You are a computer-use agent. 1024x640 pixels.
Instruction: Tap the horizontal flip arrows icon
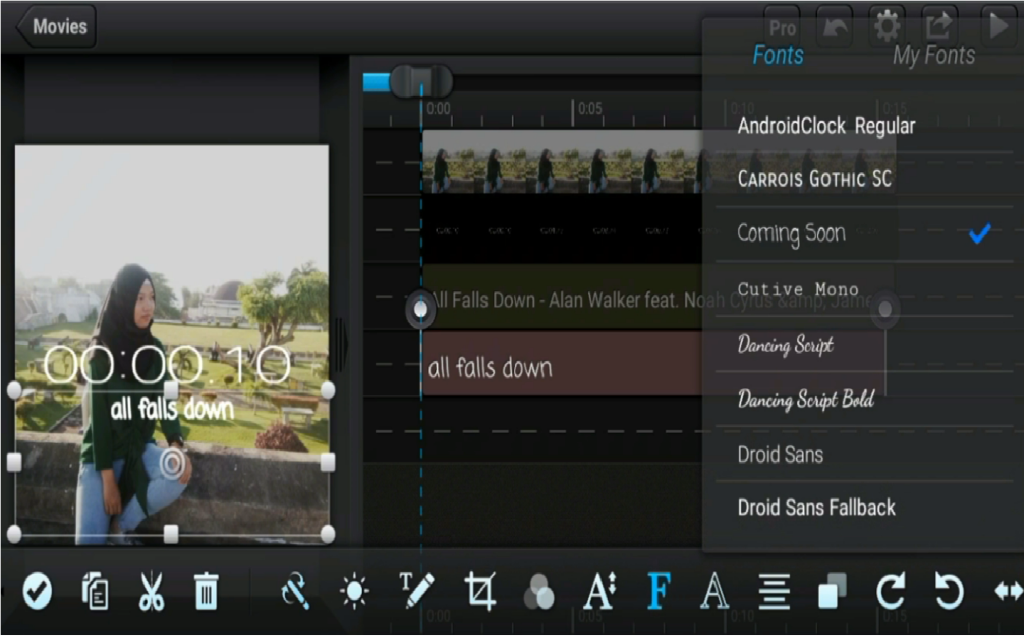click(1008, 592)
